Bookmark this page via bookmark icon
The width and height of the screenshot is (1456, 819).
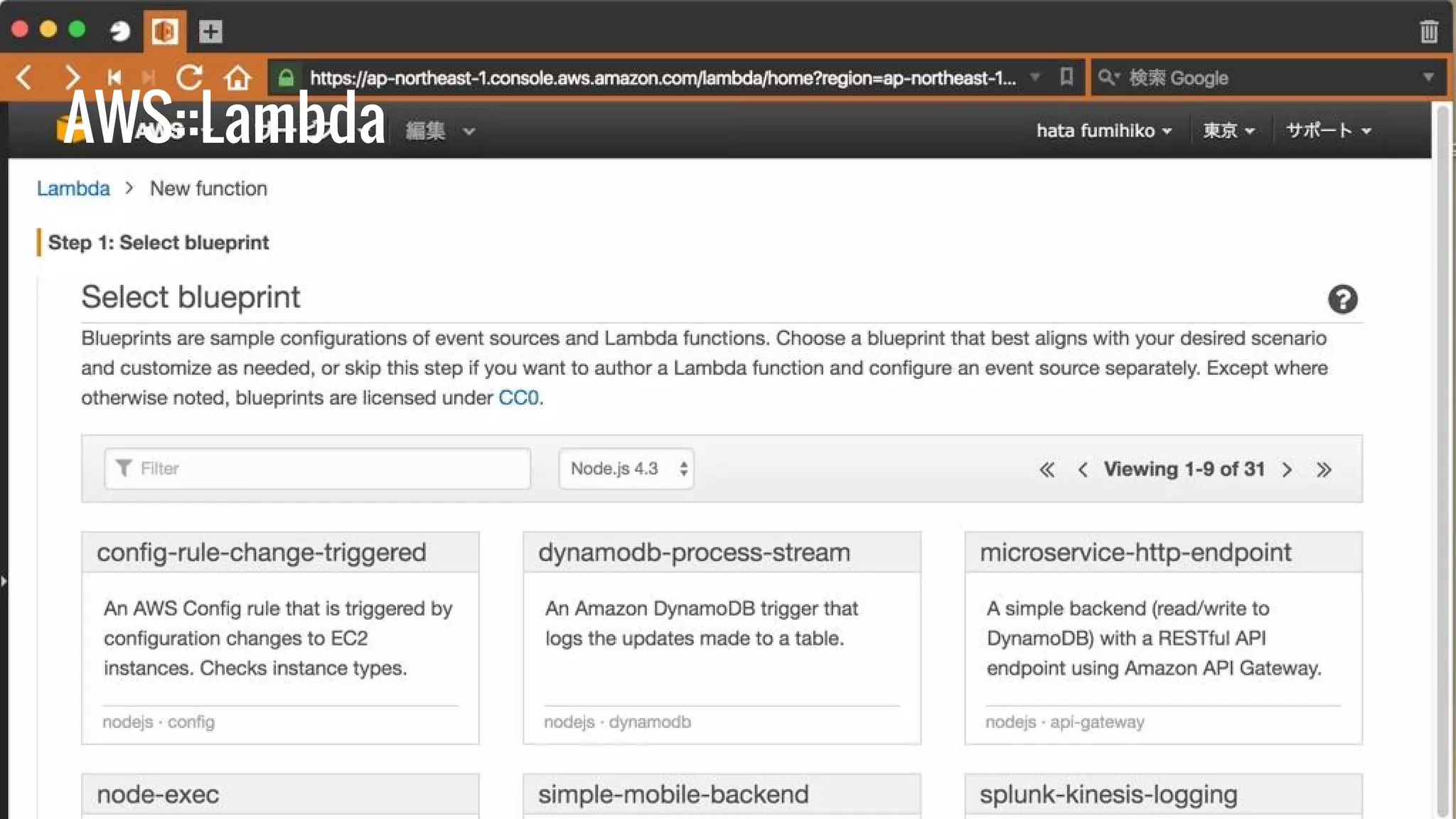1066,77
